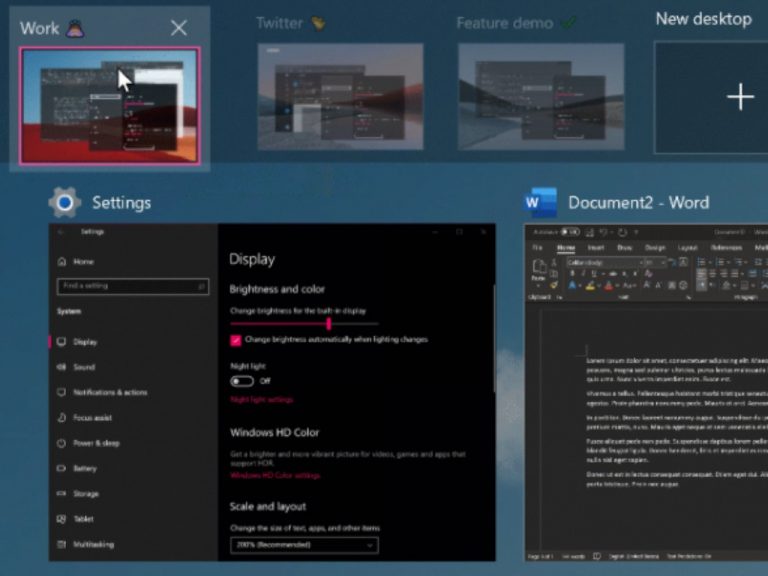
Task: Uncheck automatic brightness when lighting changes
Action: coord(236,340)
